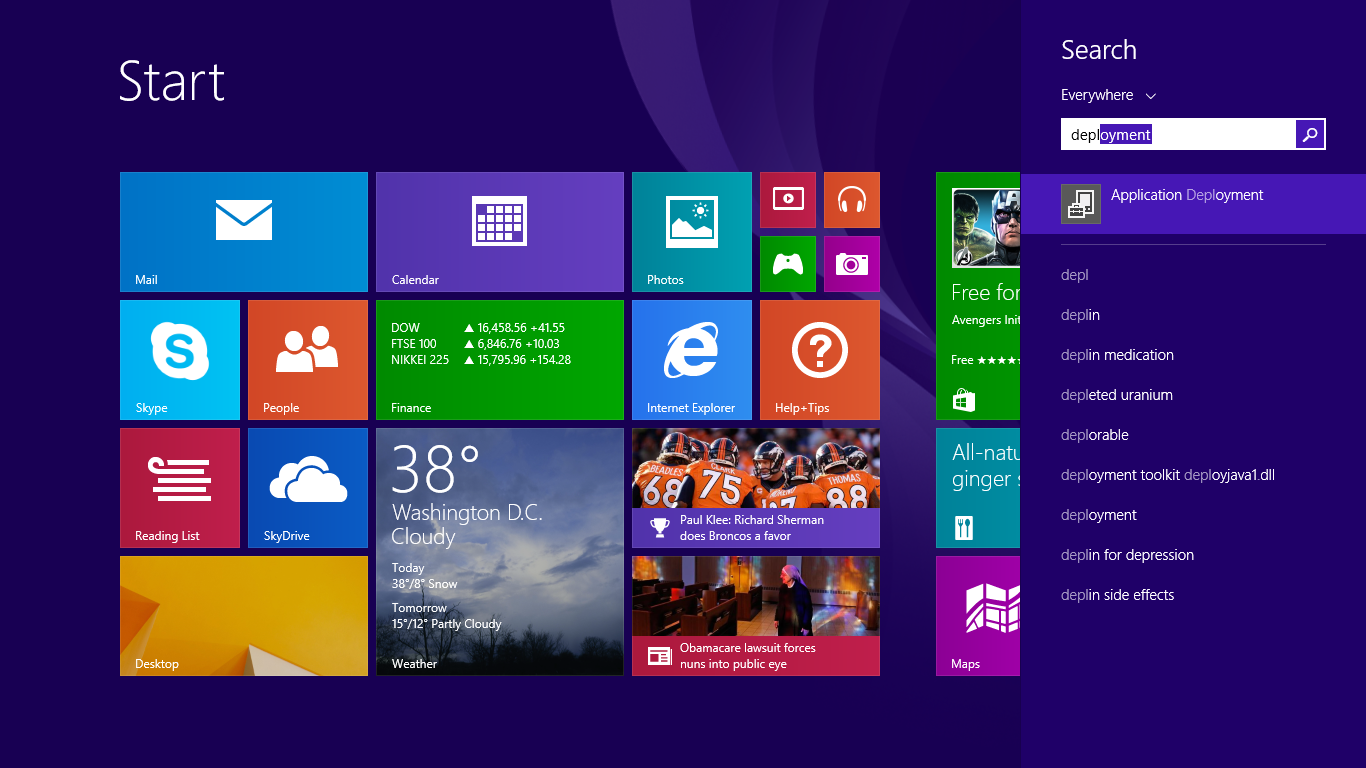Open the Video tile

point(788,200)
